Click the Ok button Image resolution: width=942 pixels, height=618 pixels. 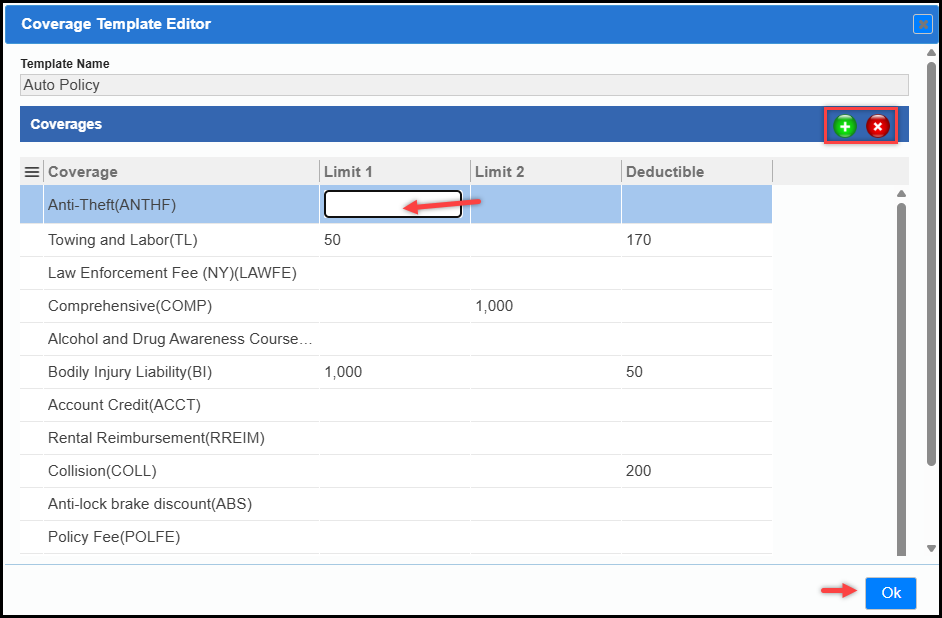pyautogui.click(x=890, y=593)
